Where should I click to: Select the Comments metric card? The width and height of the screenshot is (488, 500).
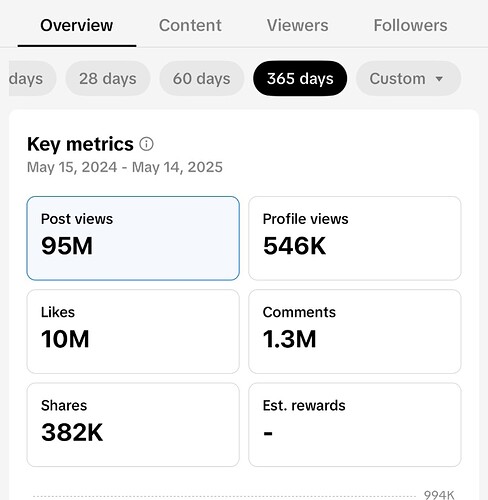point(355,332)
